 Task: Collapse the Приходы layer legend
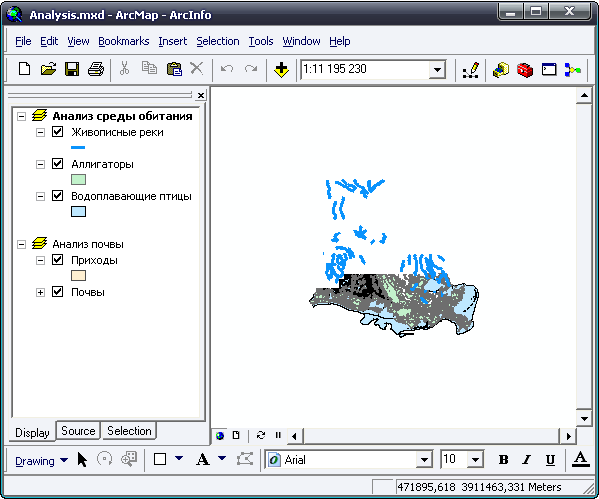pyautogui.click(x=40, y=261)
